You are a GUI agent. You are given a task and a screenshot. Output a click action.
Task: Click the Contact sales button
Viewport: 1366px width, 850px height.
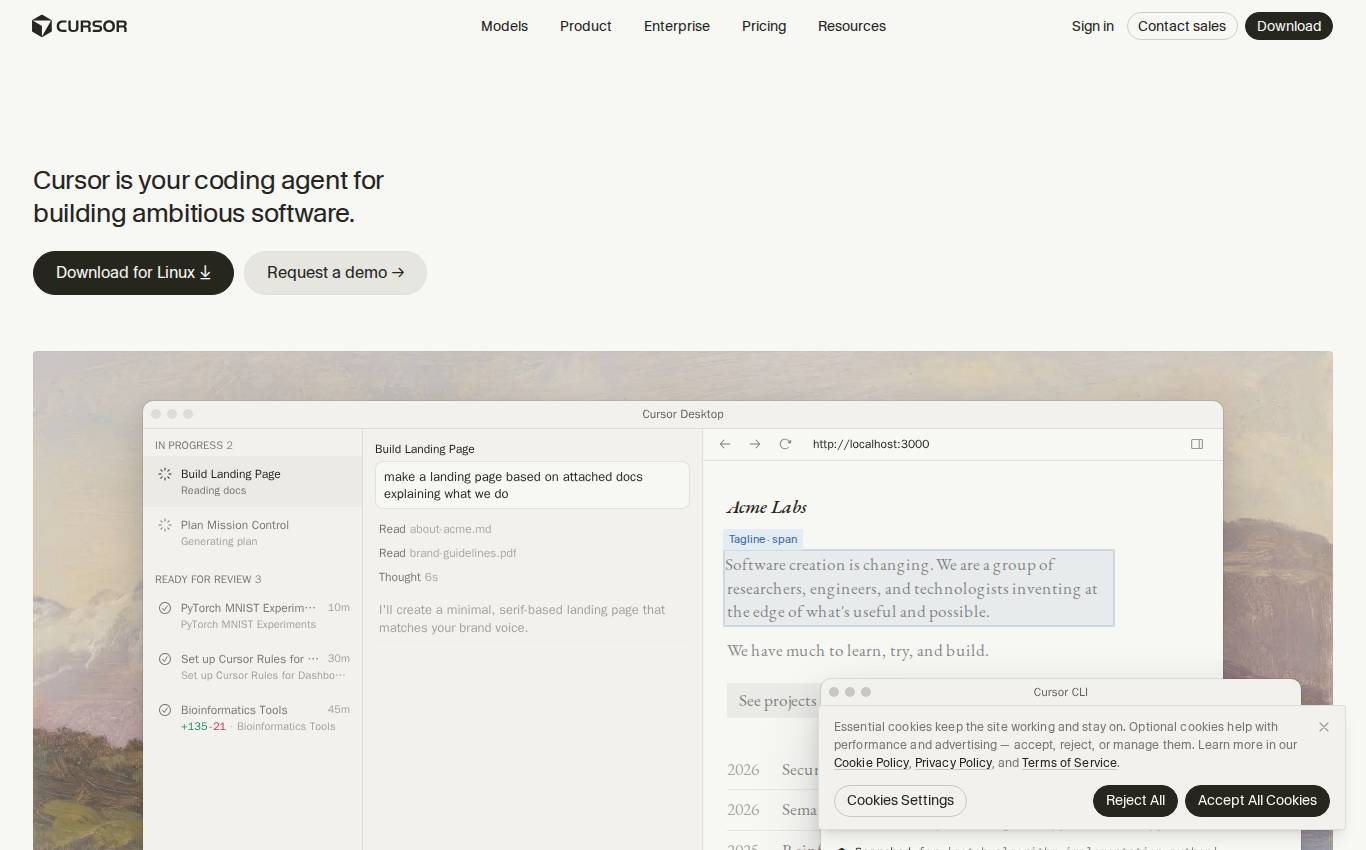1182,26
